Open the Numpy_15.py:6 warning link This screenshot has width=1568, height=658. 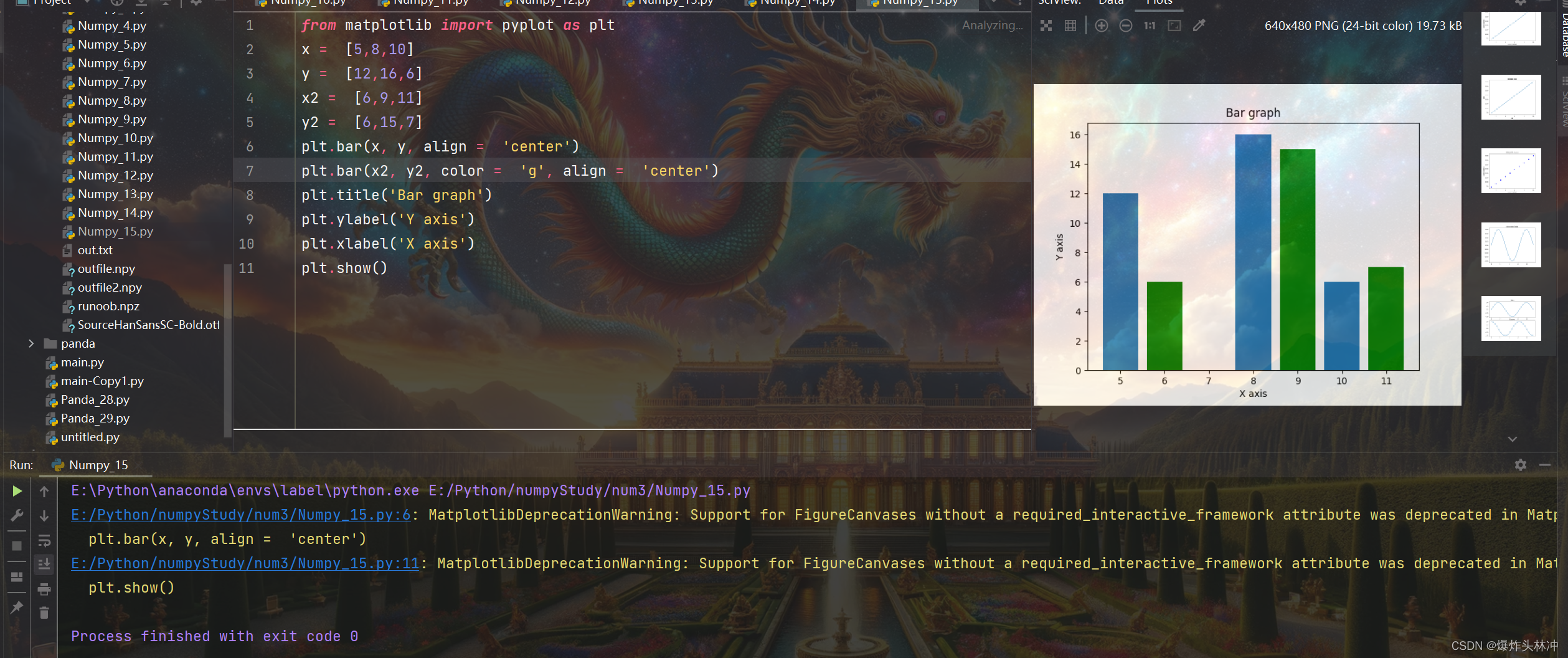click(241, 515)
